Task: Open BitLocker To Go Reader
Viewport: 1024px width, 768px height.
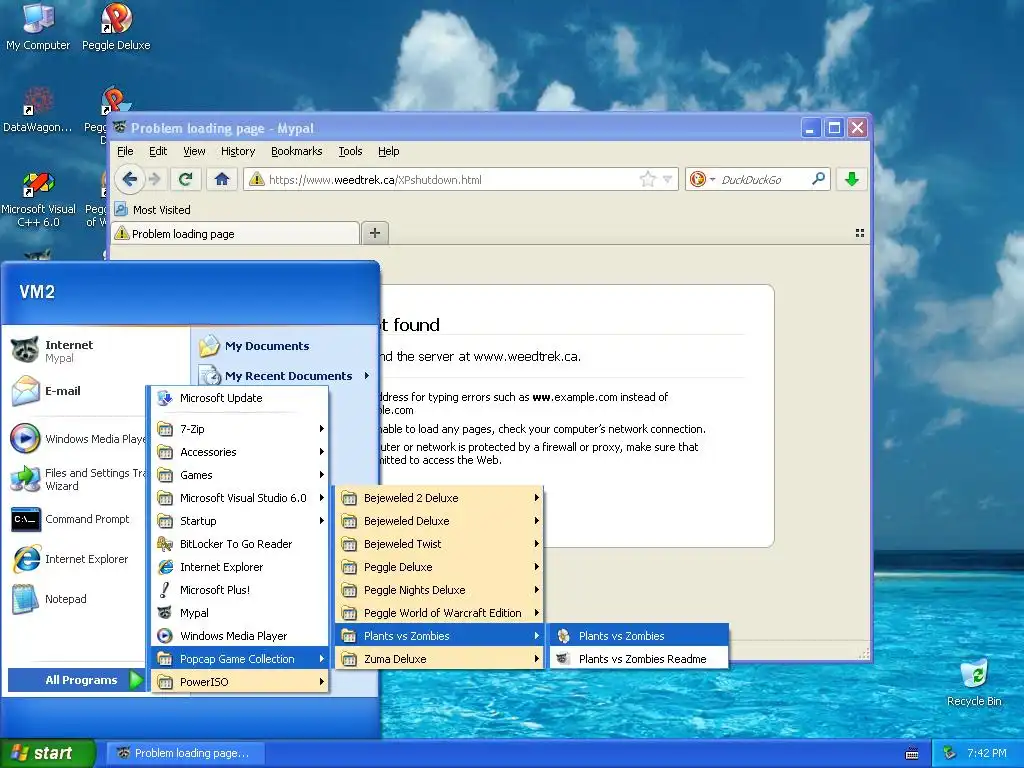Action: pyautogui.click(x=240, y=544)
